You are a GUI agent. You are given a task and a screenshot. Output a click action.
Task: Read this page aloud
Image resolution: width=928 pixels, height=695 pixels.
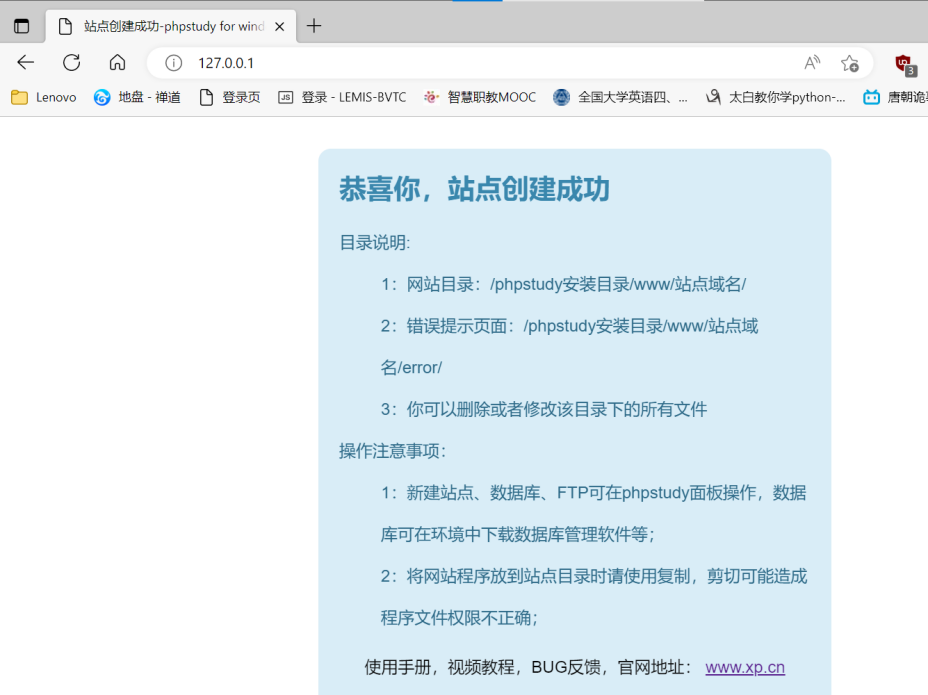pos(812,62)
